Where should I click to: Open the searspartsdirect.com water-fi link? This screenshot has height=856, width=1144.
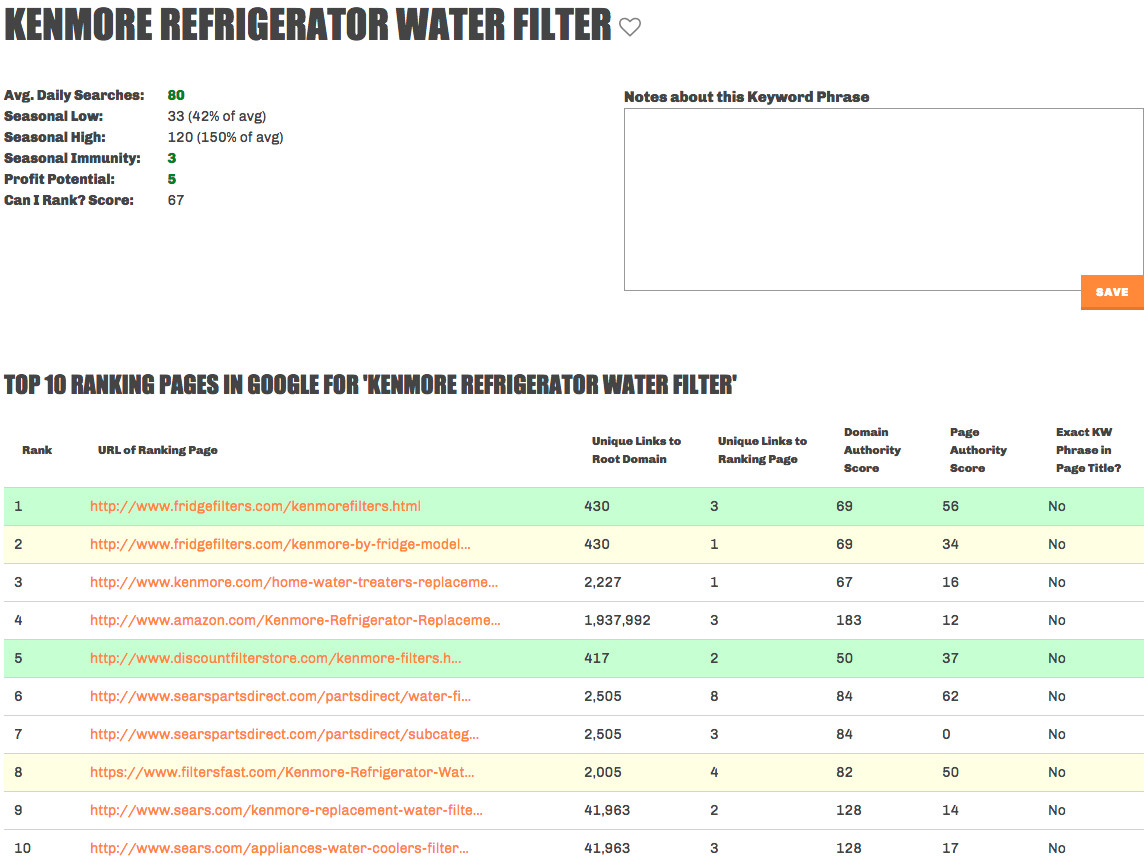pyautogui.click(x=280, y=696)
